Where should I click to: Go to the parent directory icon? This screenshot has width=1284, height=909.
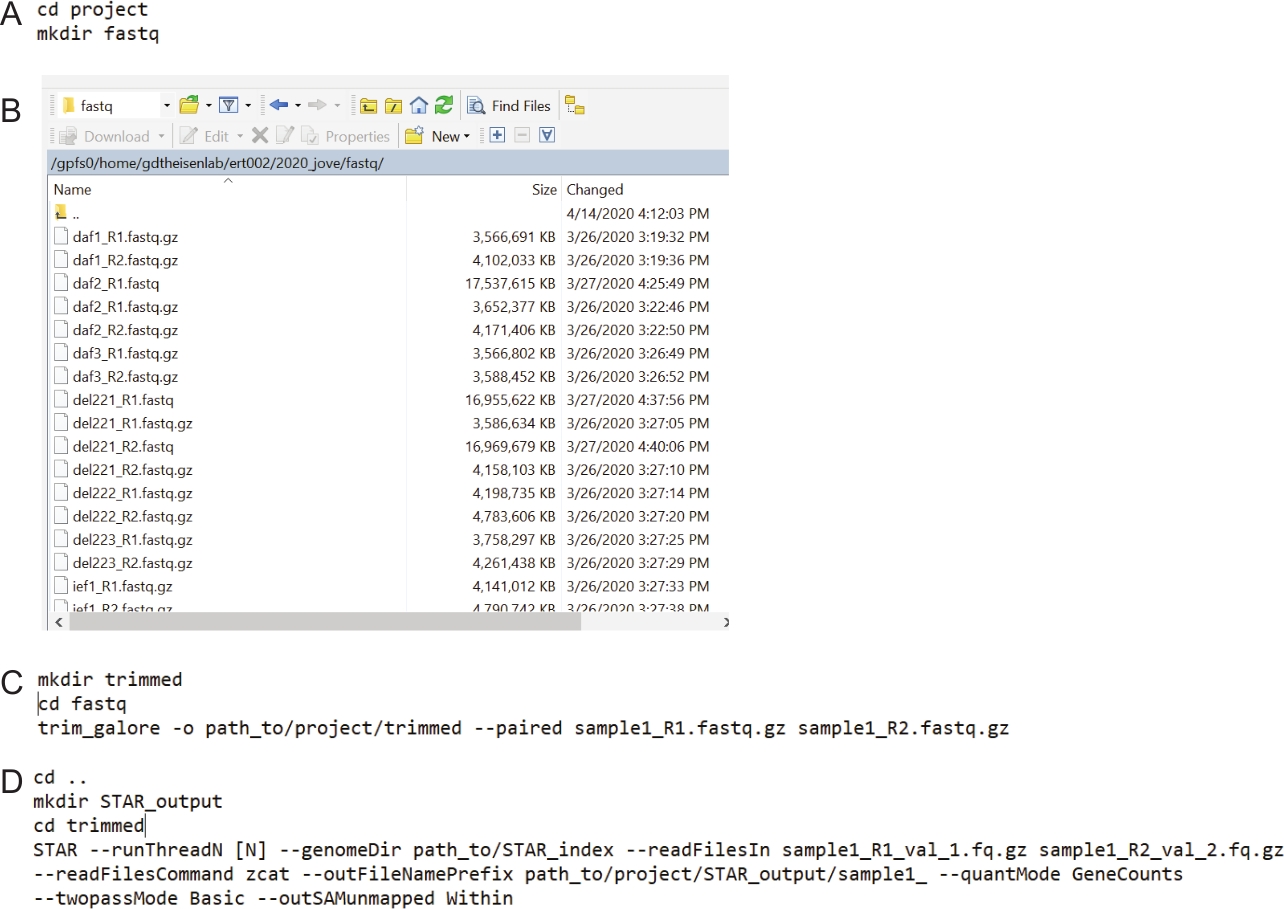tap(369, 106)
